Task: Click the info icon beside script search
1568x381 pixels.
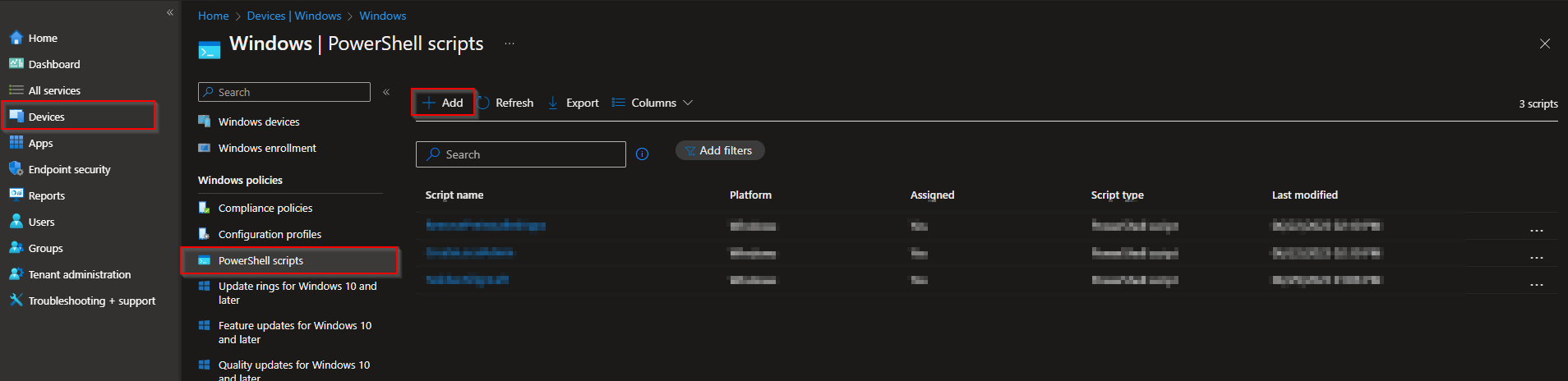Action: 643,154
